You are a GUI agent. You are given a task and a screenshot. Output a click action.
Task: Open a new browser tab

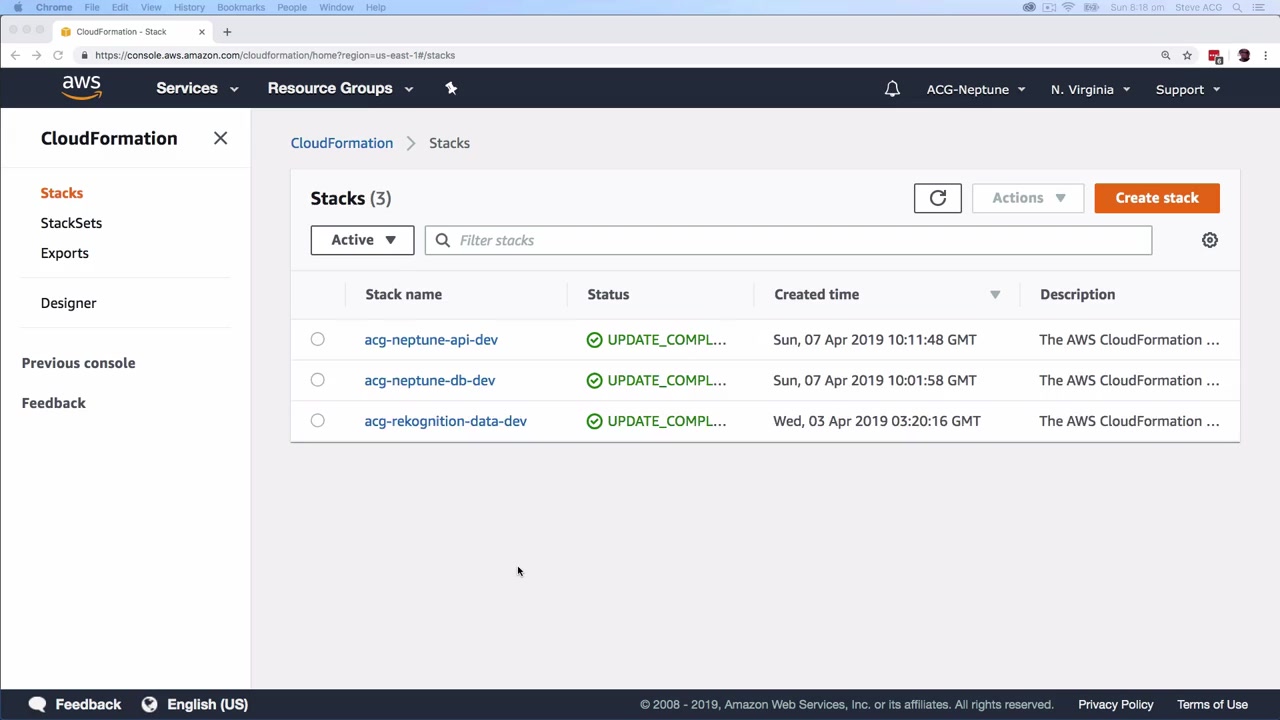[227, 31]
